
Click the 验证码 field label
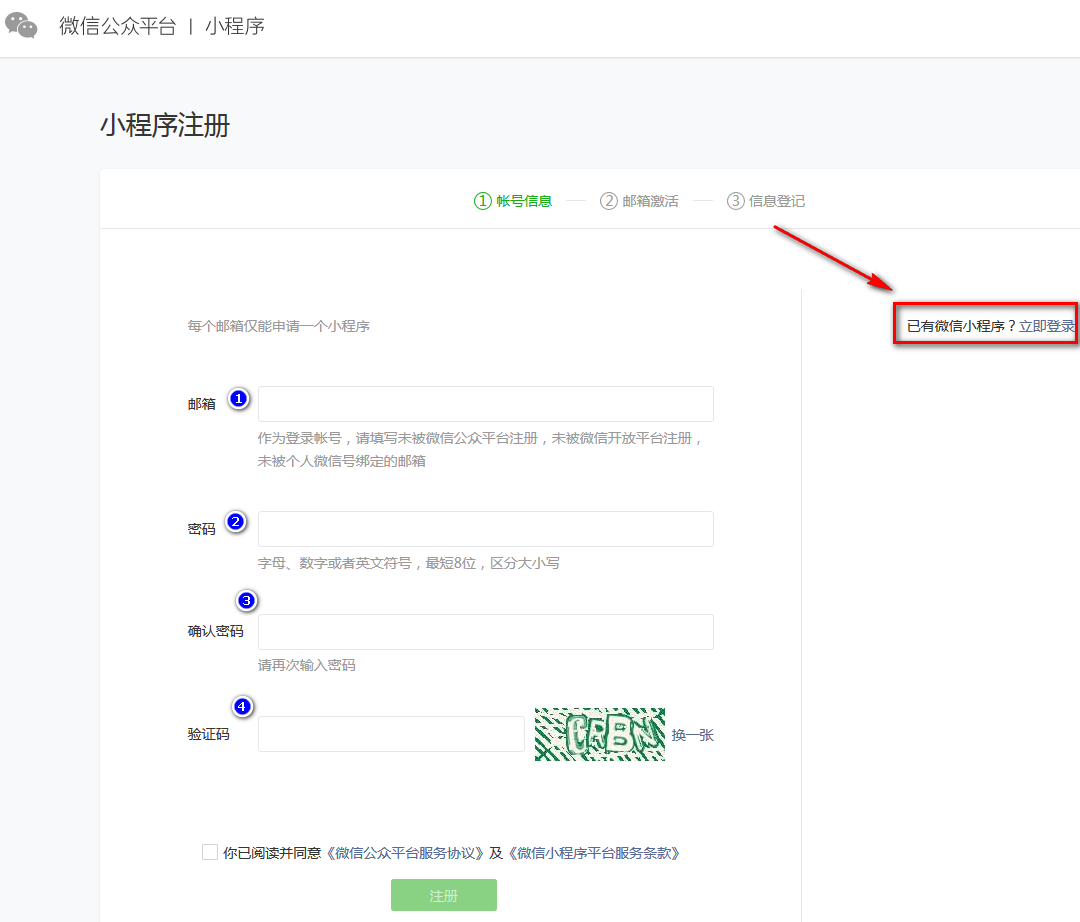[x=209, y=734]
